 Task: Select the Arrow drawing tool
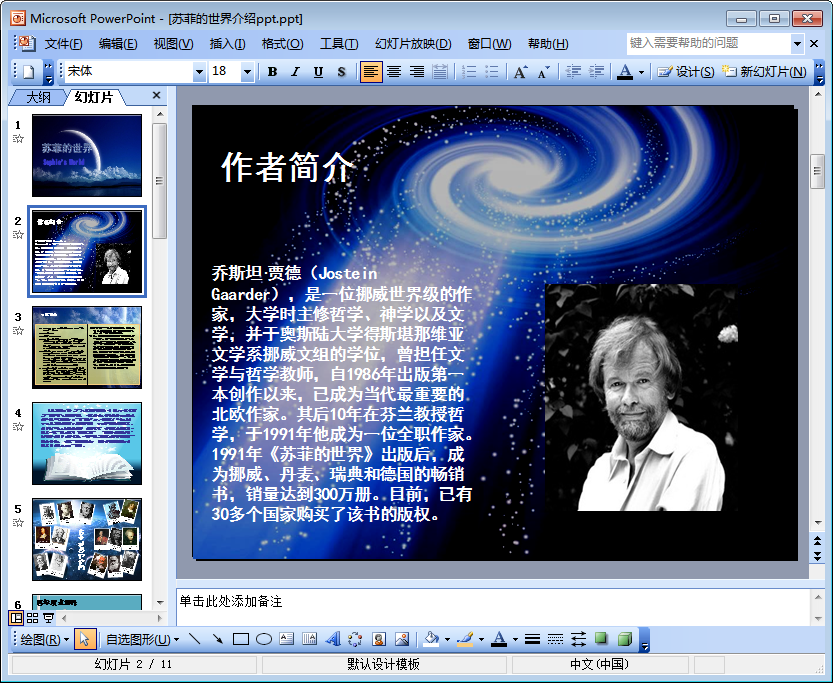218,639
